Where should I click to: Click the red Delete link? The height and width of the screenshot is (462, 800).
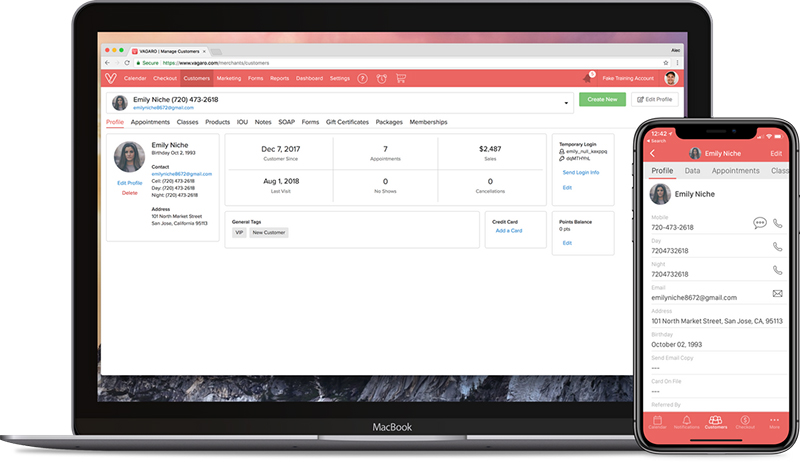(130, 193)
